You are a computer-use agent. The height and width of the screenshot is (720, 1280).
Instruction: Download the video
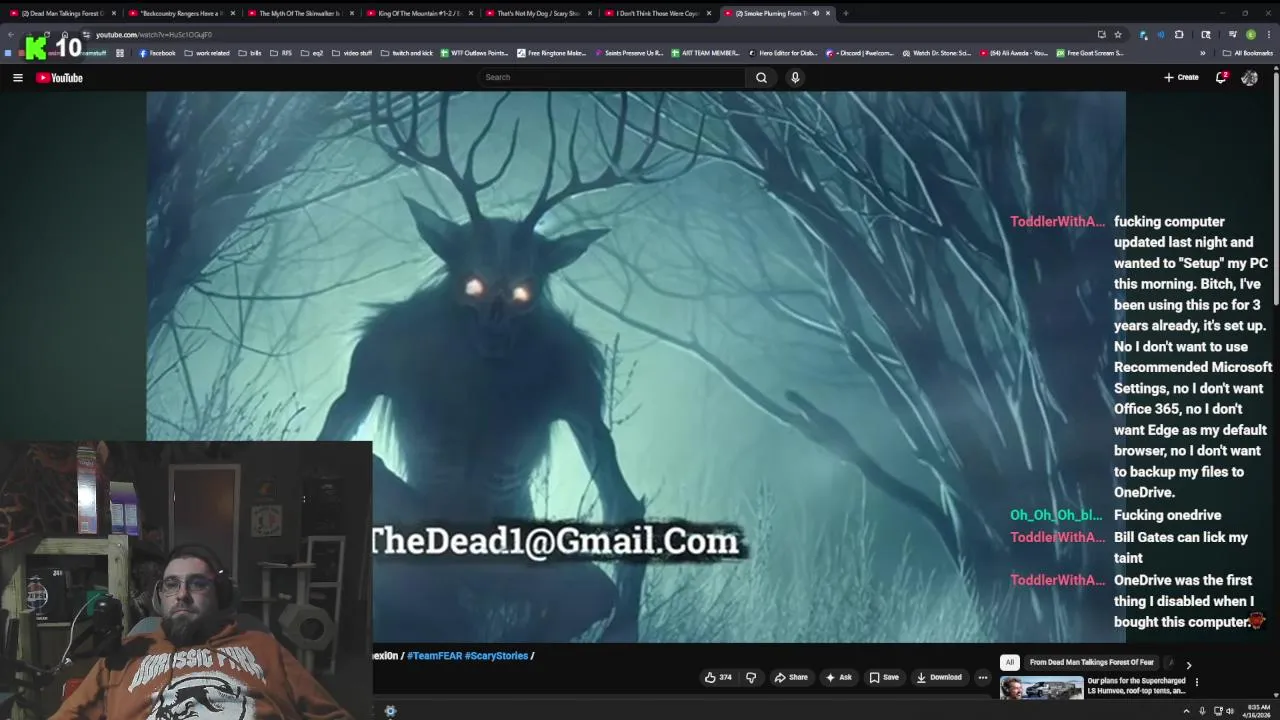click(939, 677)
